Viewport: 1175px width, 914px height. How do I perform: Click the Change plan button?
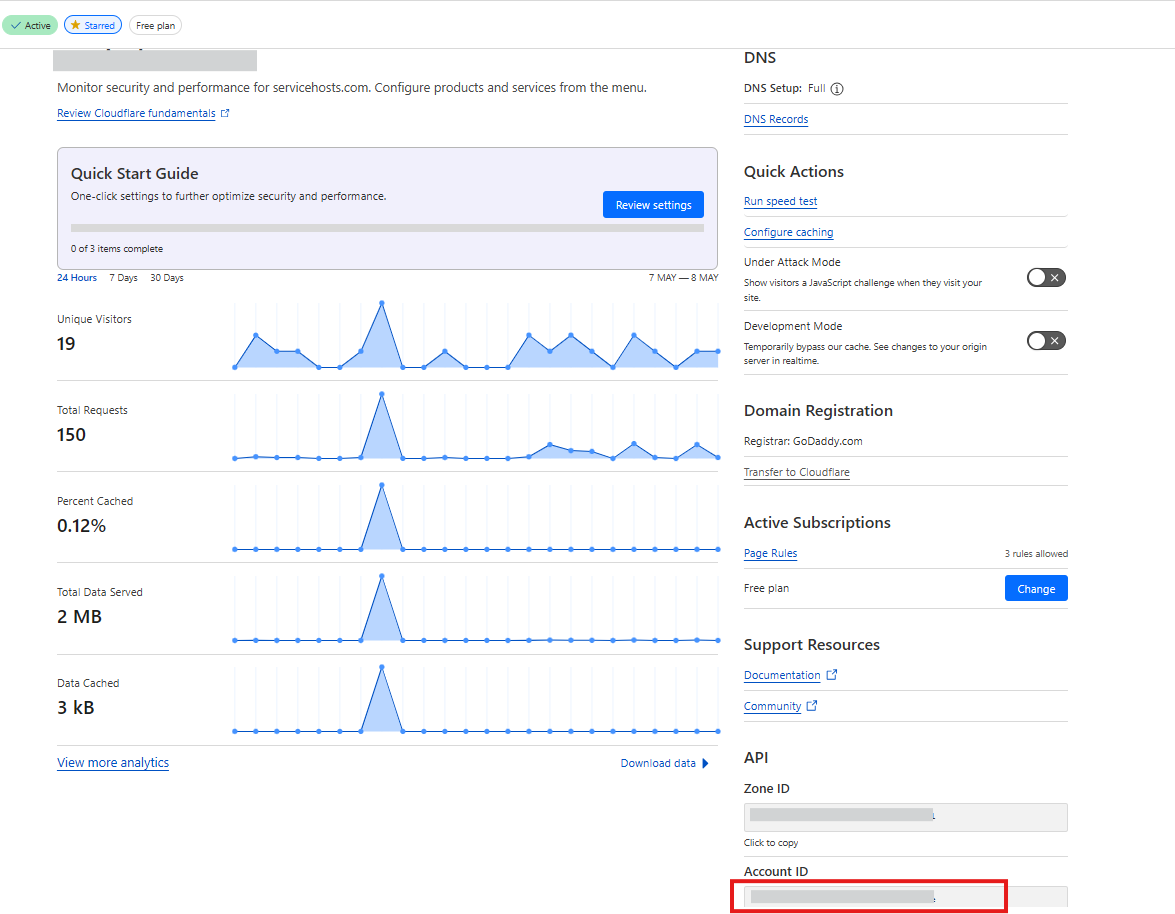pyautogui.click(x=1036, y=589)
